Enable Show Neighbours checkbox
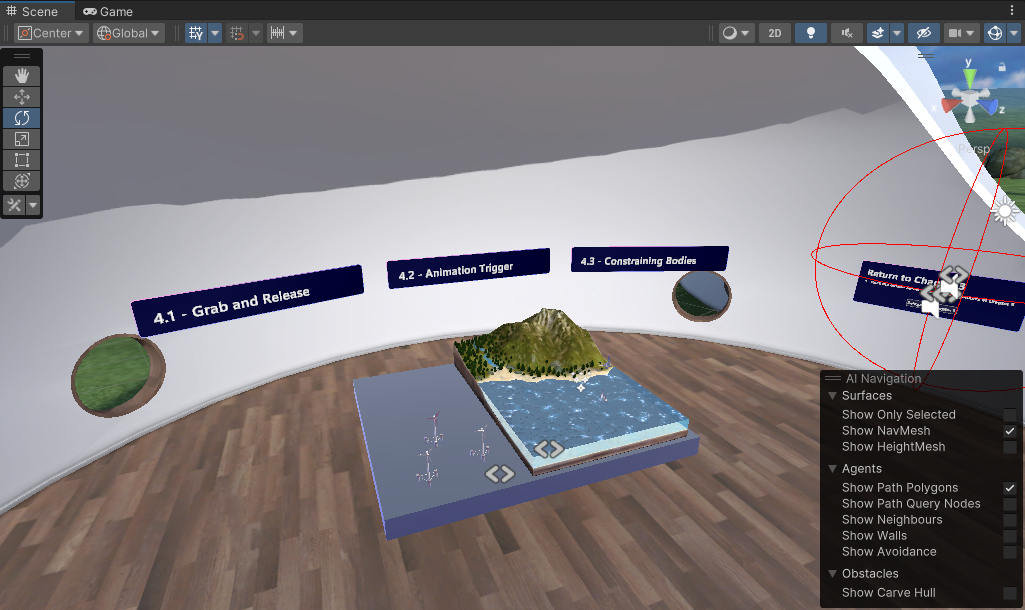Viewport: 1025px width, 610px height. [x=1009, y=520]
